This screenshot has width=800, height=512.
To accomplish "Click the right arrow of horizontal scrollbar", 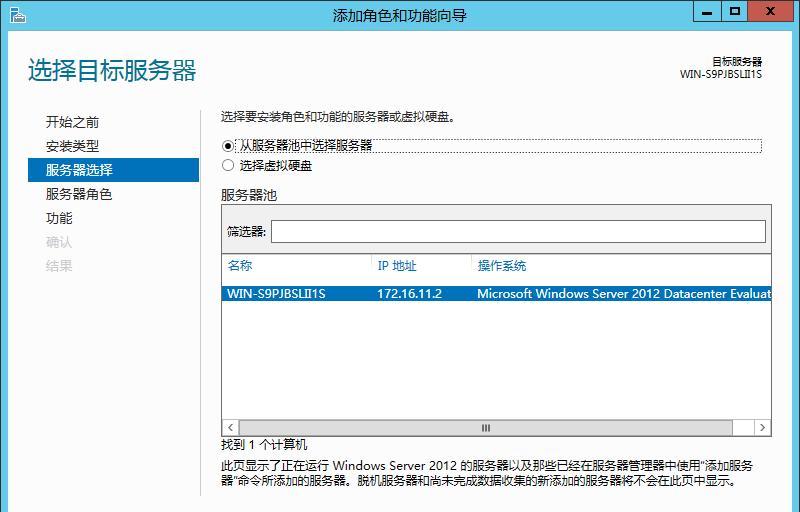I will [x=762, y=427].
